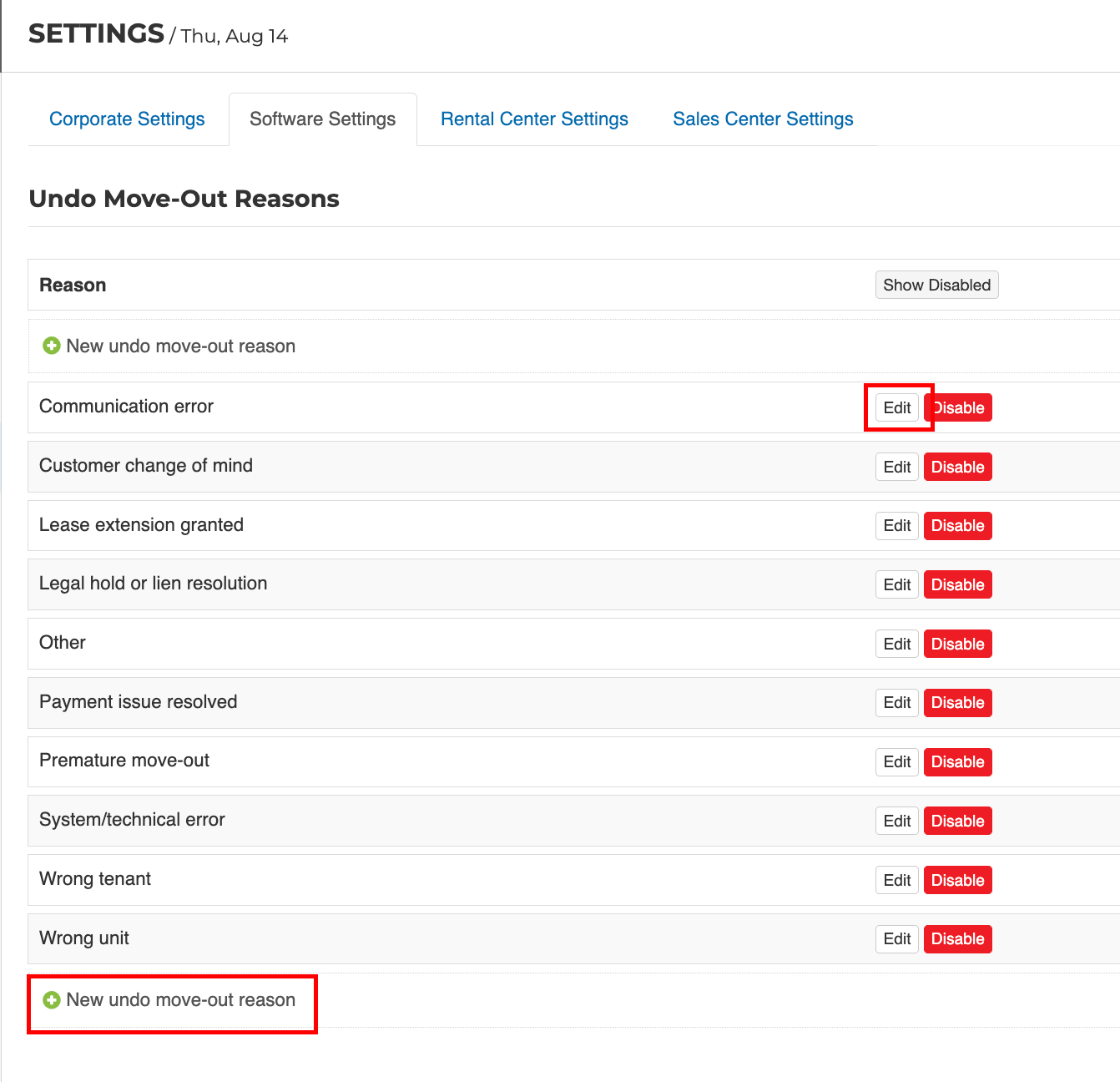Disable the Wrong tenant reason

(x=957, y=881)
